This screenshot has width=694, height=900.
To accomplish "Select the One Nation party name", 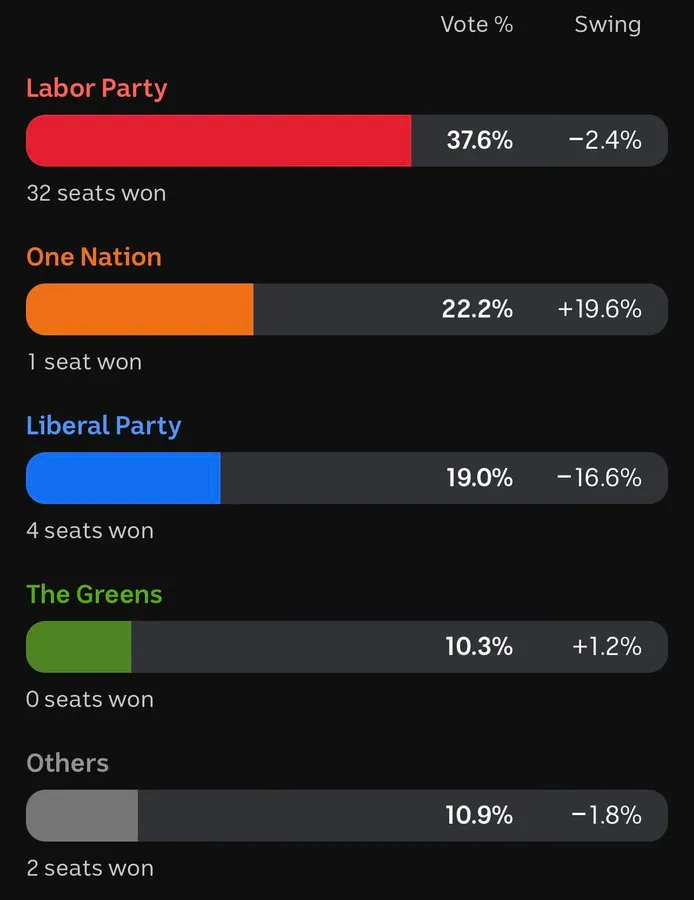I will pyautogui.click(x=93, y=257).
